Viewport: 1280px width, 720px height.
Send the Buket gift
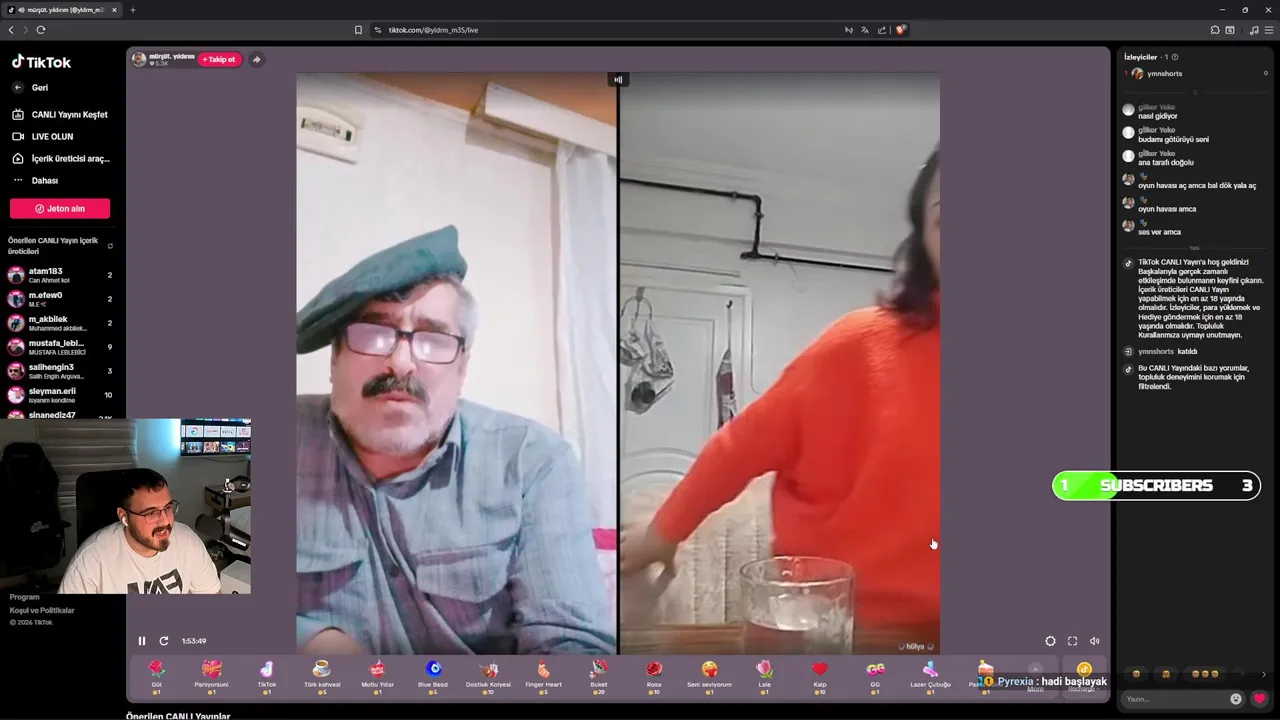599,676
